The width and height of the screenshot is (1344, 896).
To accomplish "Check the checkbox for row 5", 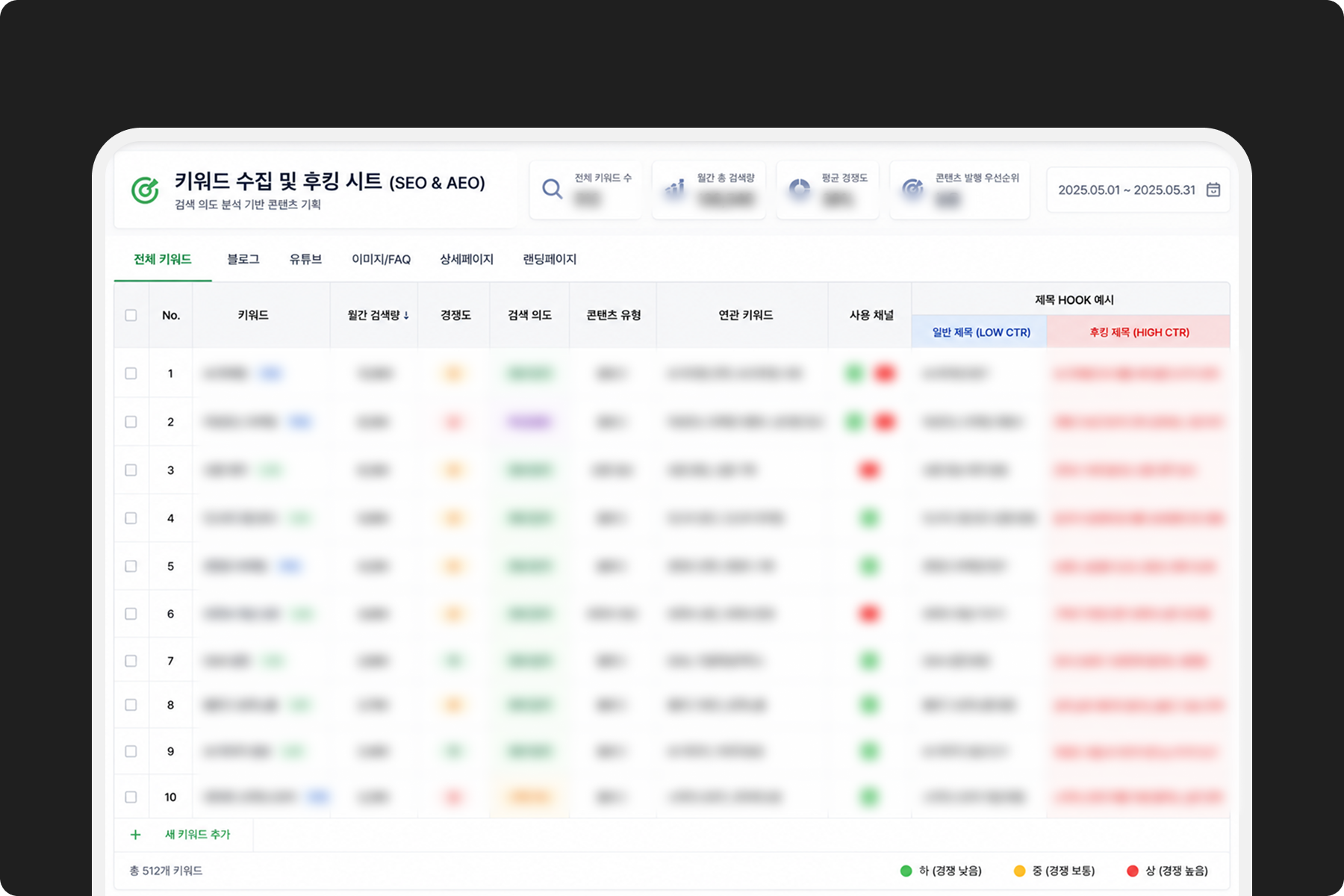I will point(131,566).
